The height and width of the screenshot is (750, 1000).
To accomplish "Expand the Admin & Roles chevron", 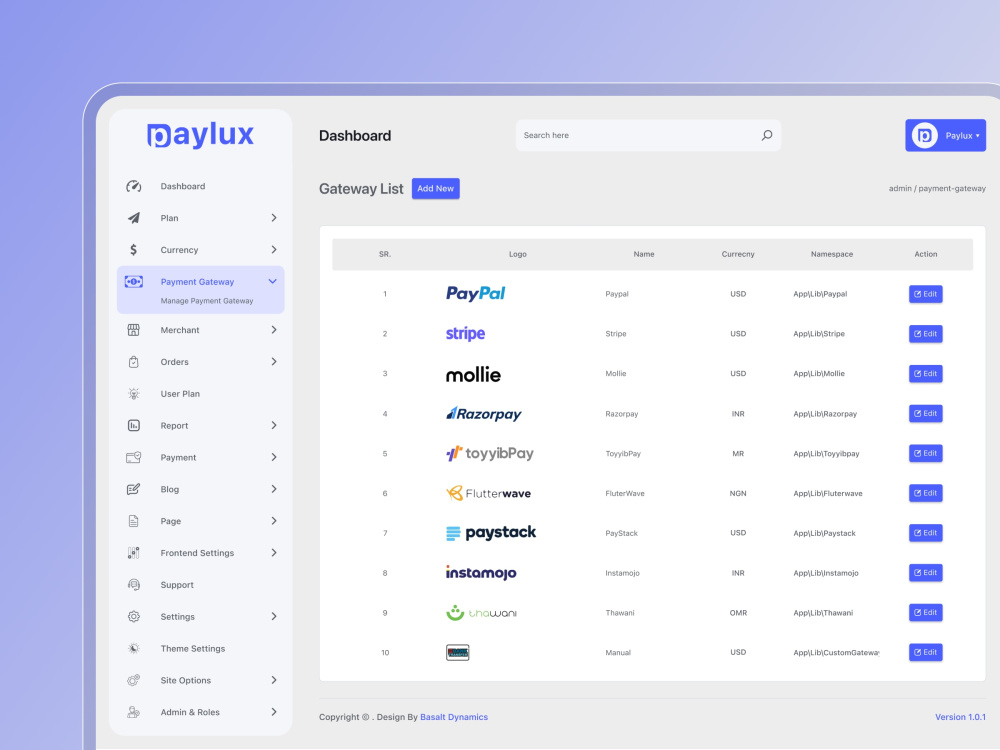I will coord(274,712).
